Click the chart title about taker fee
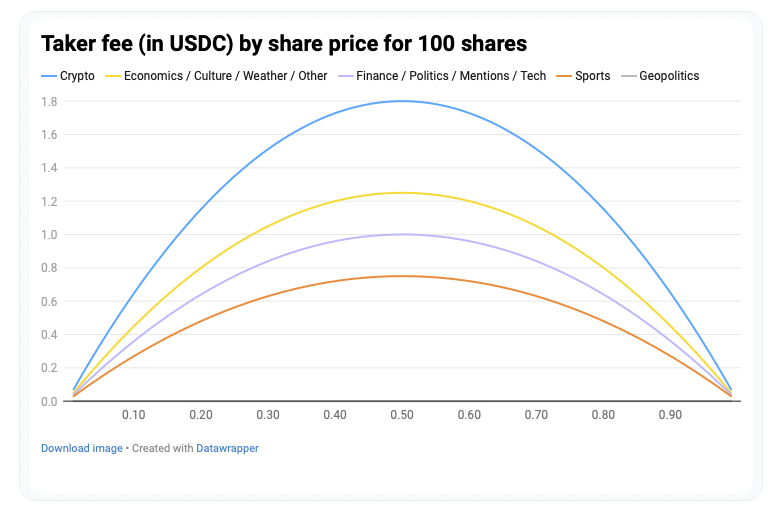Viewport: 777px width, 516px height. pos(284,44)
